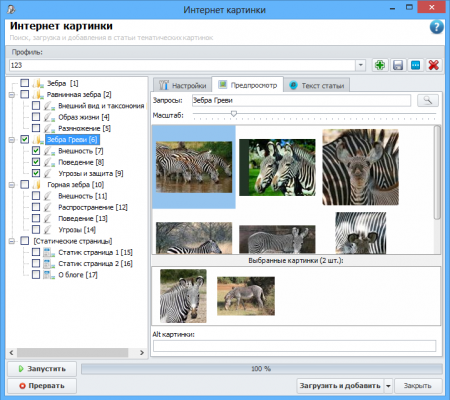The image size is (450, 400).
Task: Switch to the Настройки tab
Action: (x=182, y=85)
